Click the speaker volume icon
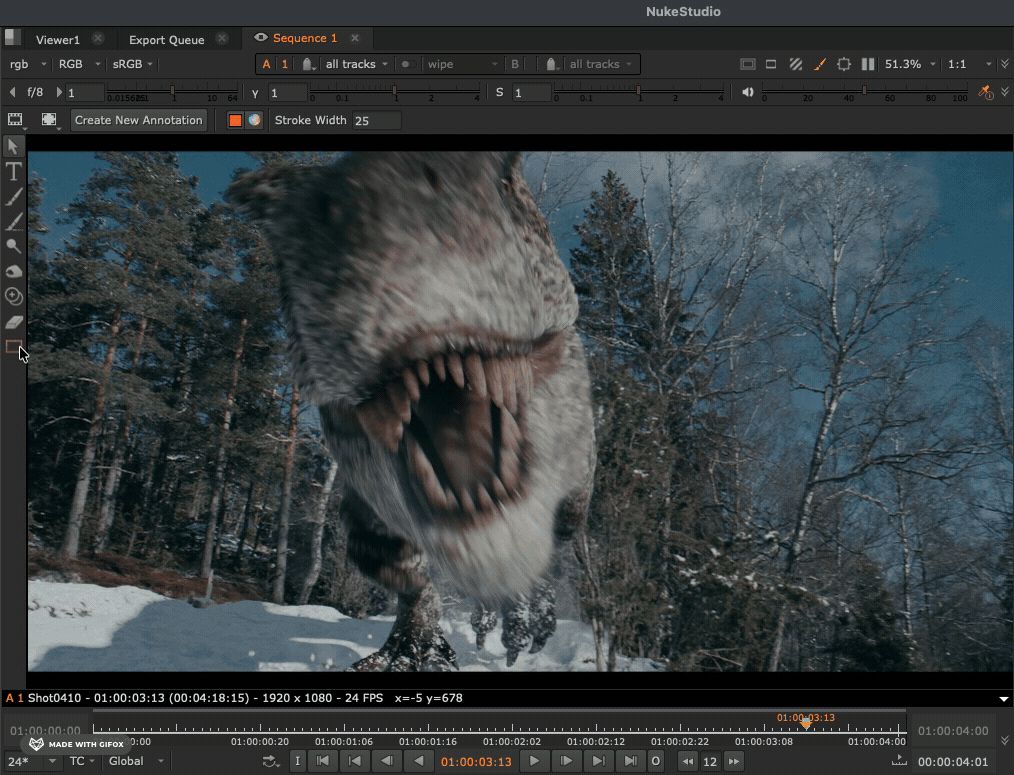The height and width of the screenshot is (775, 1014). coord(747,92)
